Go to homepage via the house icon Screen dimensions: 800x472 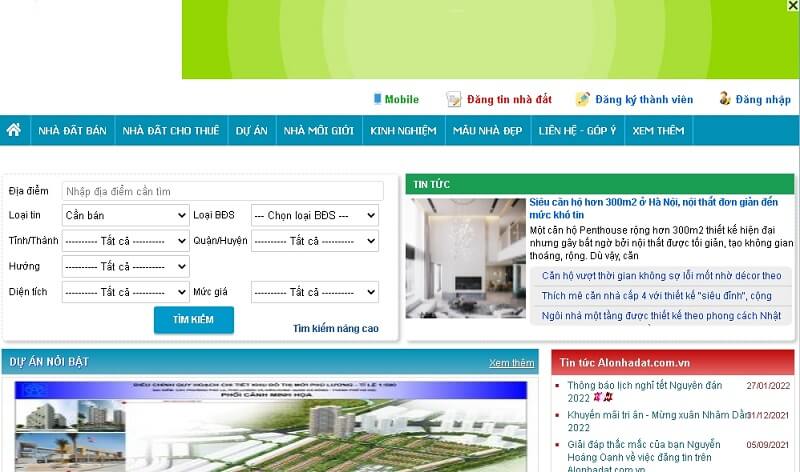click(14, 130)
